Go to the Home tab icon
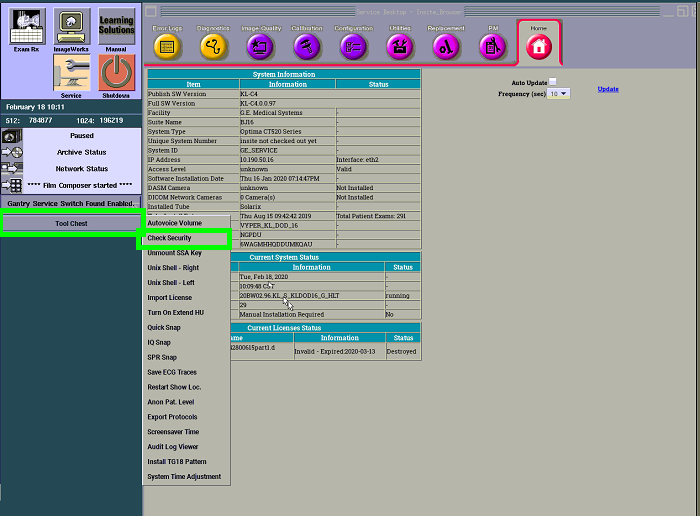The image size is (700, 516). pos(539,45)
